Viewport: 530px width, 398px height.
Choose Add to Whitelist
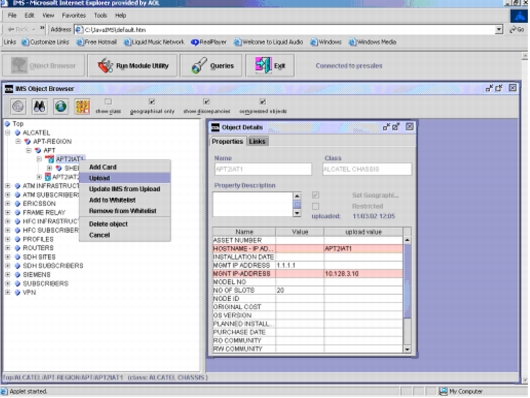124,200
